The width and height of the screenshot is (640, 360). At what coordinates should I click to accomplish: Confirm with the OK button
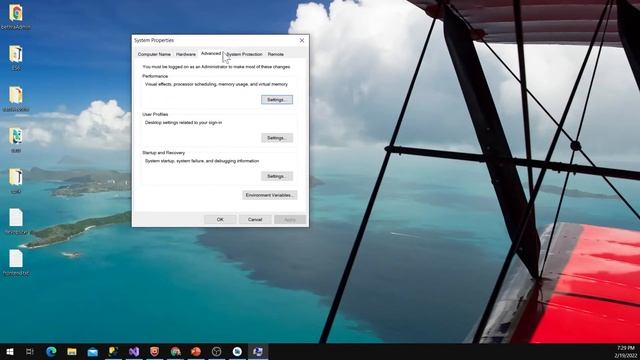220,220
